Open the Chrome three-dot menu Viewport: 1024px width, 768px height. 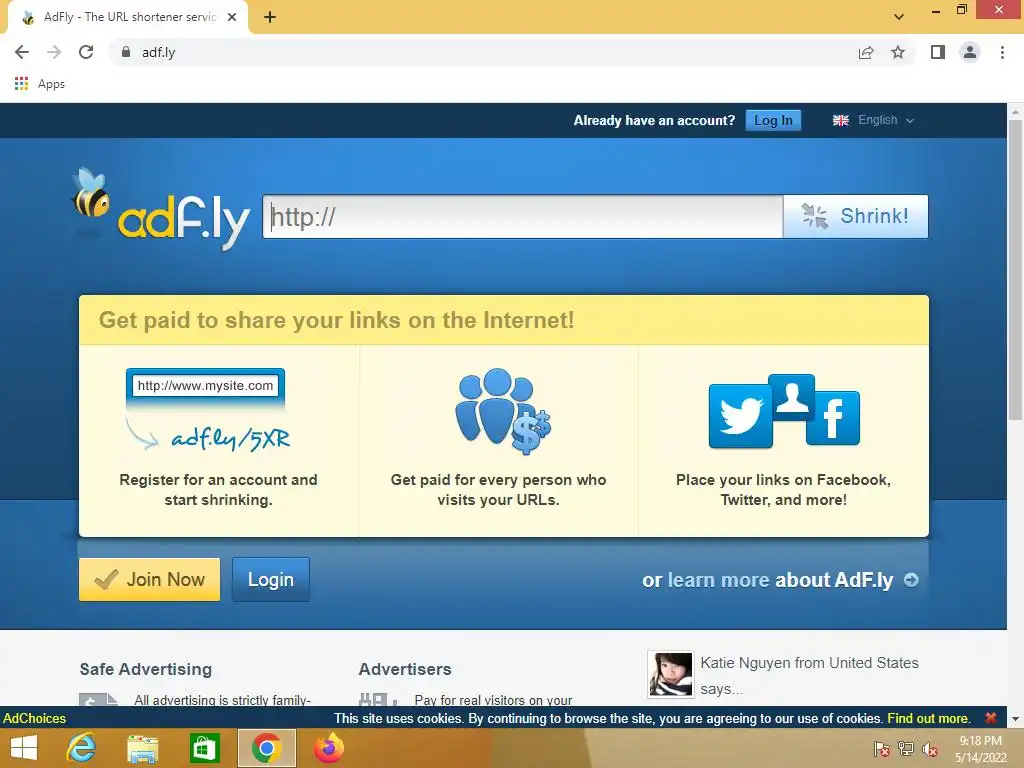tap(1002, 52)
